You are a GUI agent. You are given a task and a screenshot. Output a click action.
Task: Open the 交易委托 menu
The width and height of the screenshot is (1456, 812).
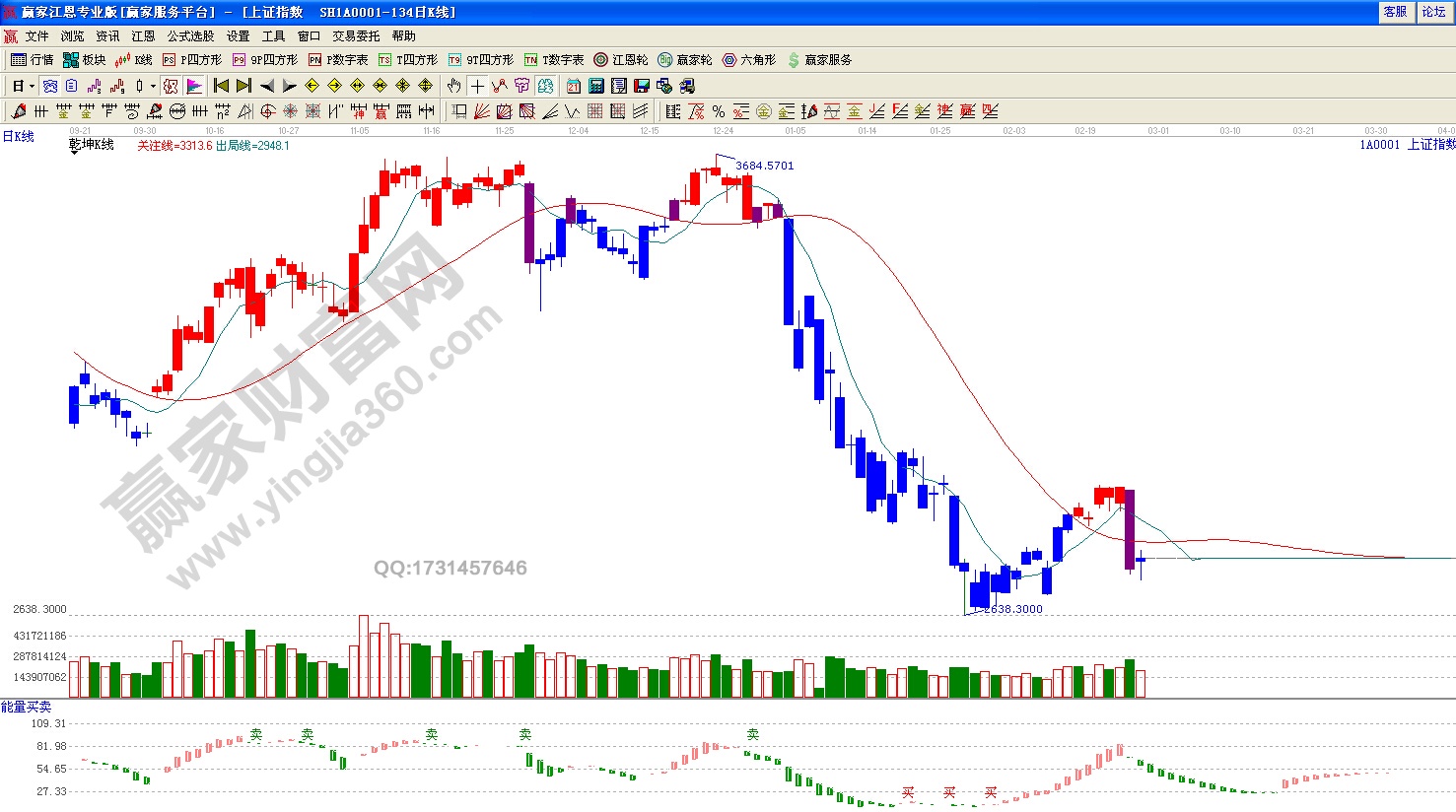(356, 36)
